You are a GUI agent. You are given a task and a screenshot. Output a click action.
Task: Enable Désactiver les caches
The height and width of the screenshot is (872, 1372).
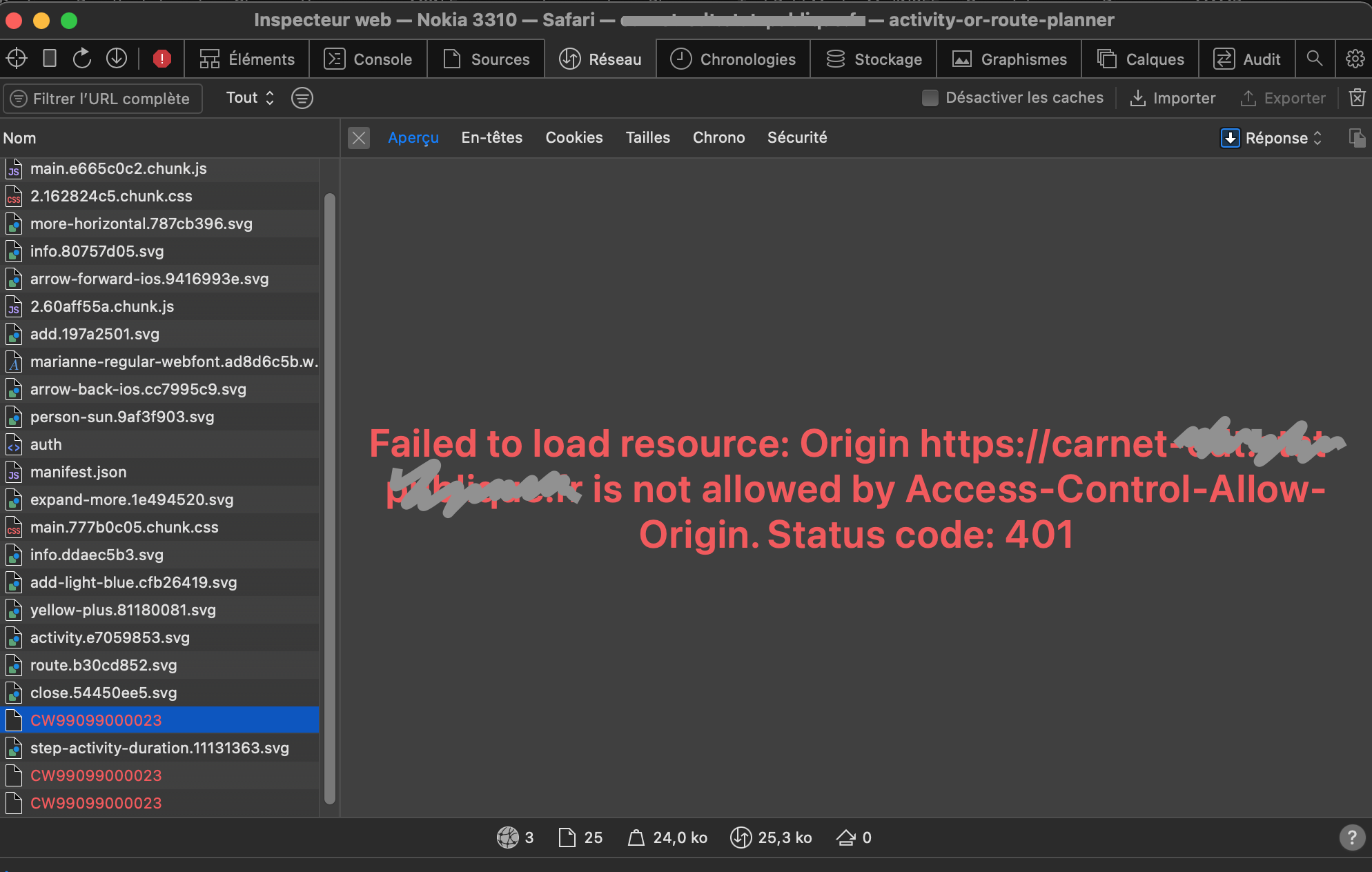930,98
